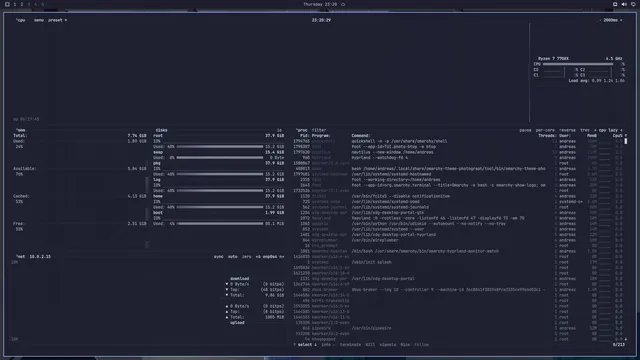Click the root disk usage bar
Image resolution: width=640 pixels, height=360 pixels.
[x=220, y=147]
